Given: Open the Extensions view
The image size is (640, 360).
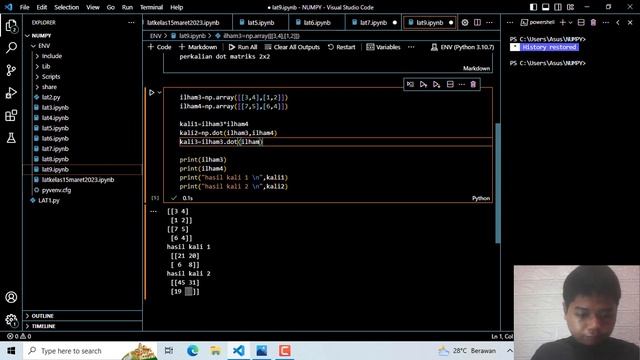Looking at the screenshot, I should pyautogui.click(x=11, y=116).
